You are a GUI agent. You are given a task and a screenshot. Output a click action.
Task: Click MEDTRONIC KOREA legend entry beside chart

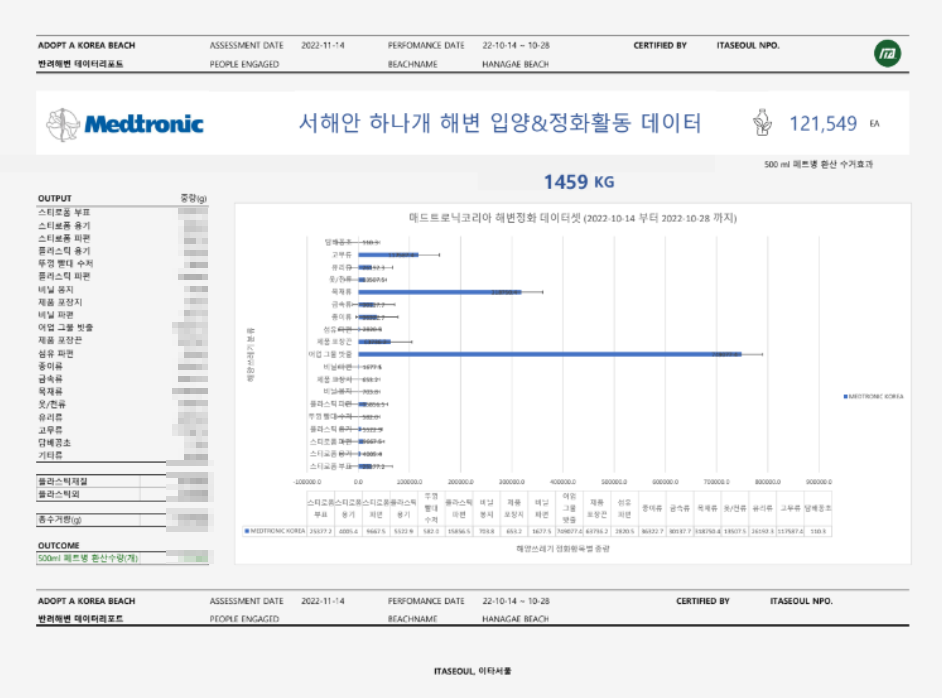(874, 396)
